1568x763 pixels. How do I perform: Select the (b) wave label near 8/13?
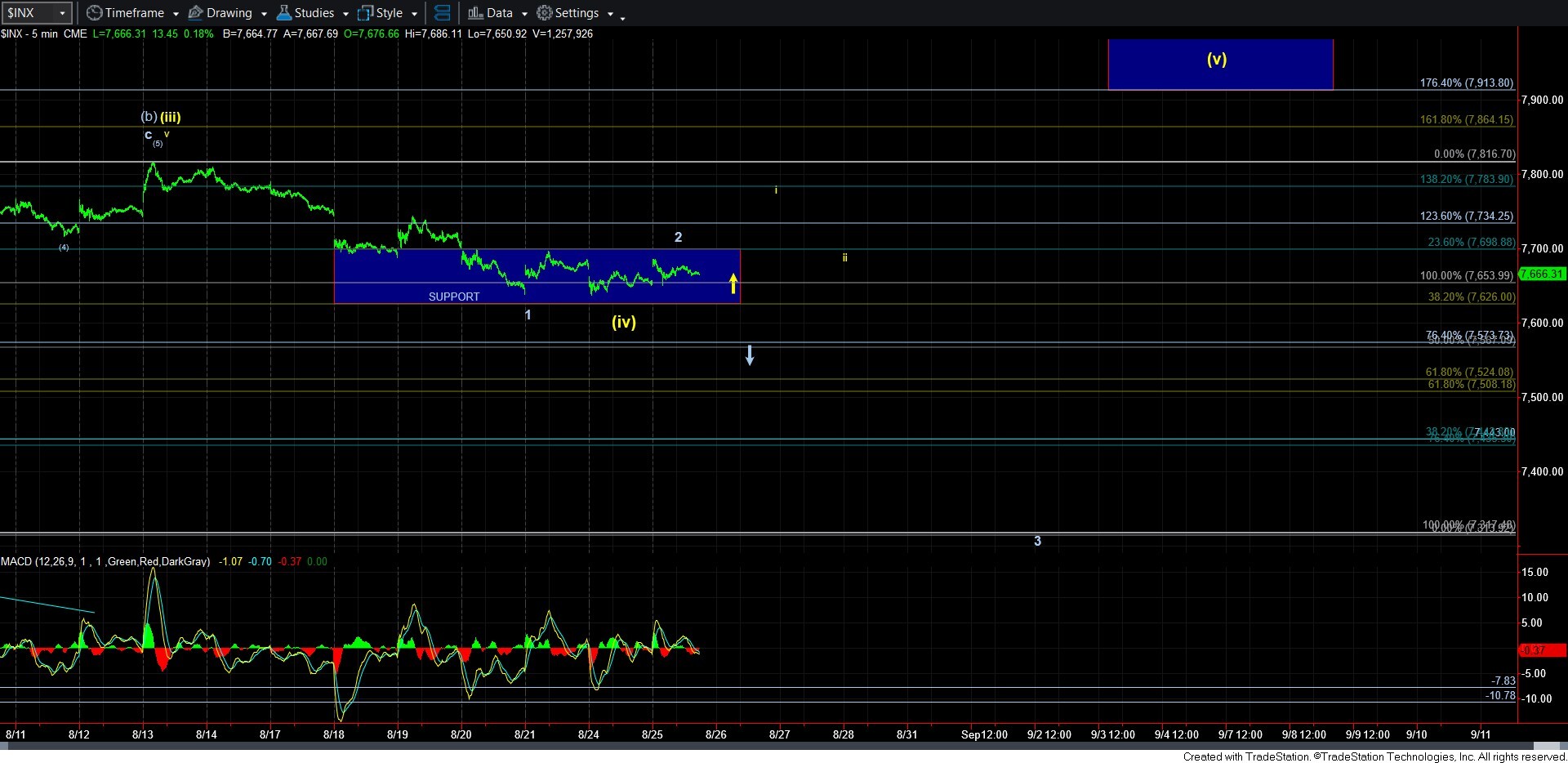149,117
